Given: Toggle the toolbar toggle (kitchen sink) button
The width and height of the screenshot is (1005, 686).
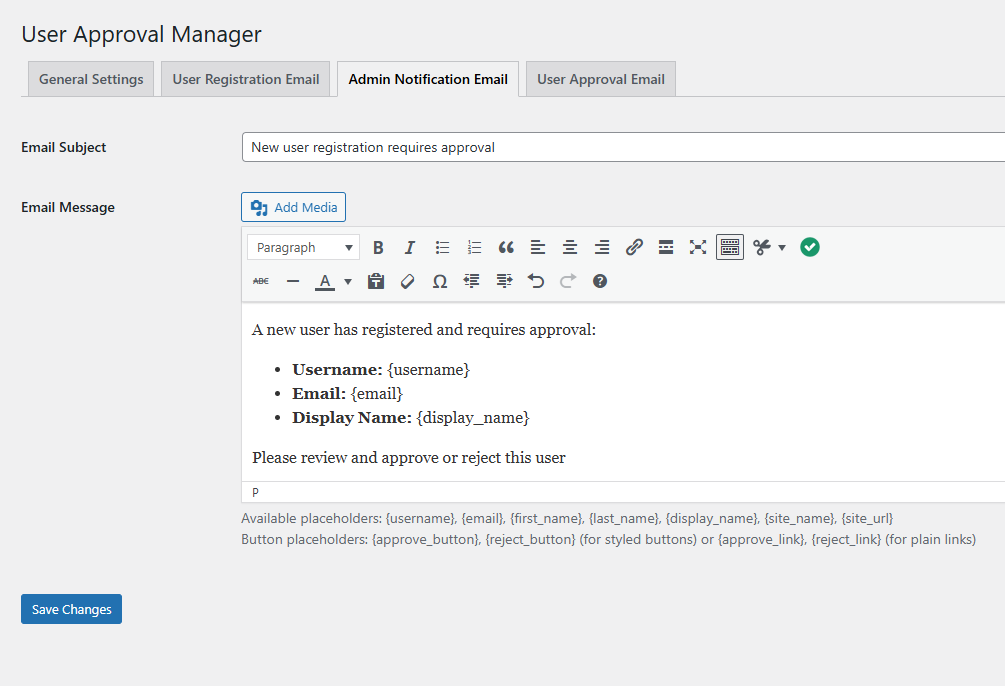Looking at the screenshot, I should tap(730, 247).
